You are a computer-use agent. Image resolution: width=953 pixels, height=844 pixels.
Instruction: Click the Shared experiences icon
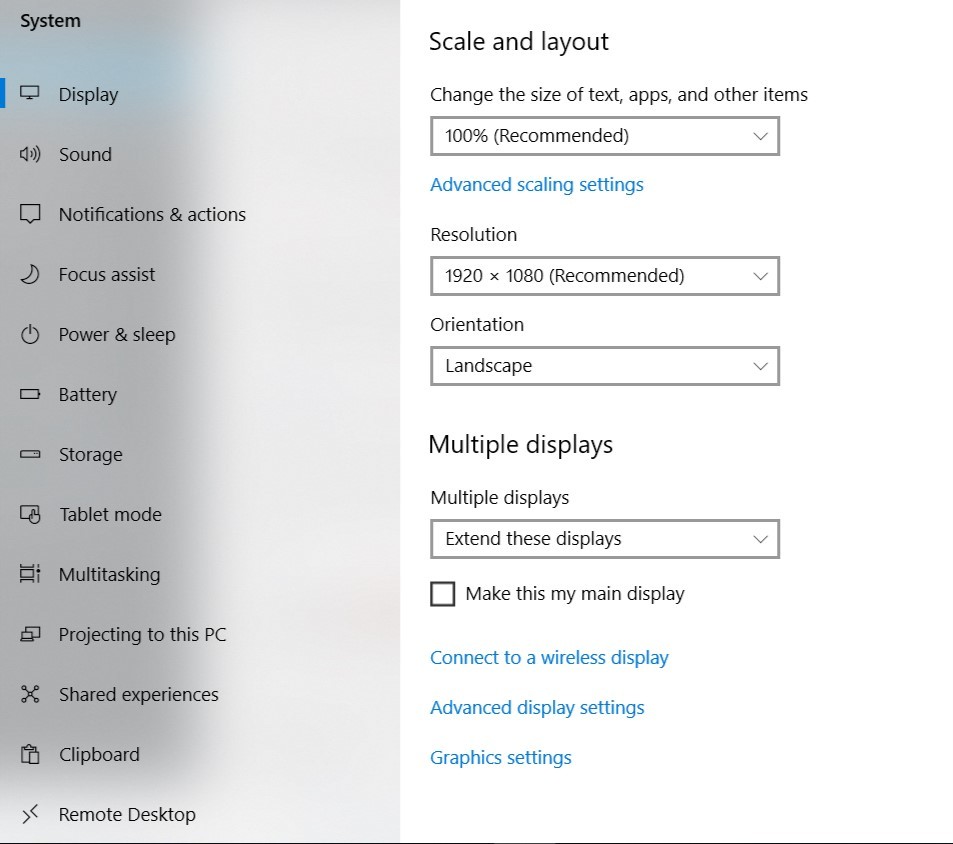pos(30,694)
